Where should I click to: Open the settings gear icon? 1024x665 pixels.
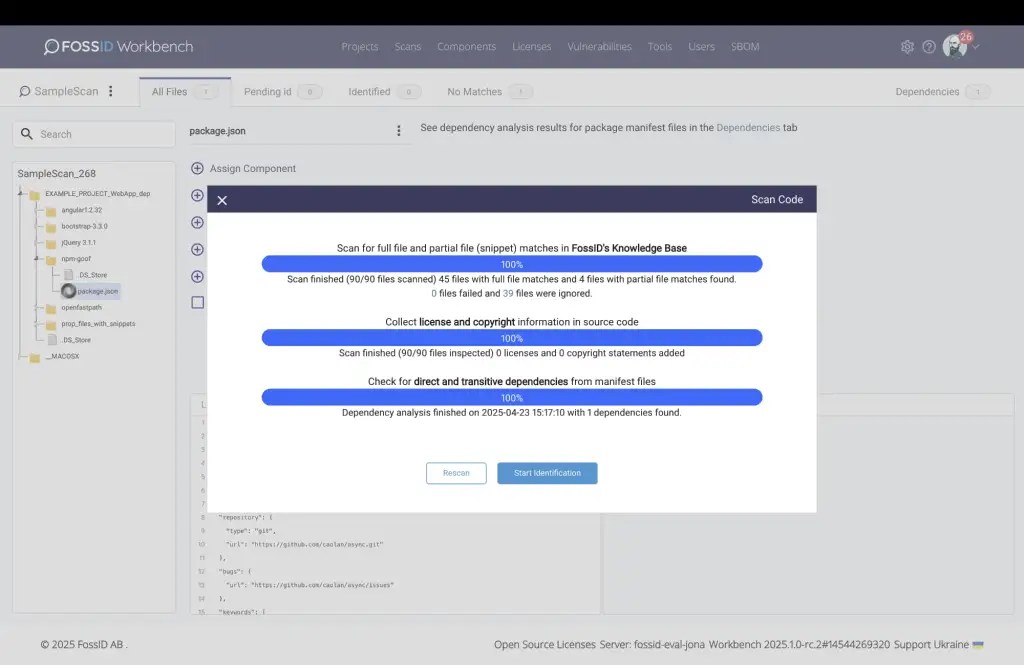(x=907, y=47)
